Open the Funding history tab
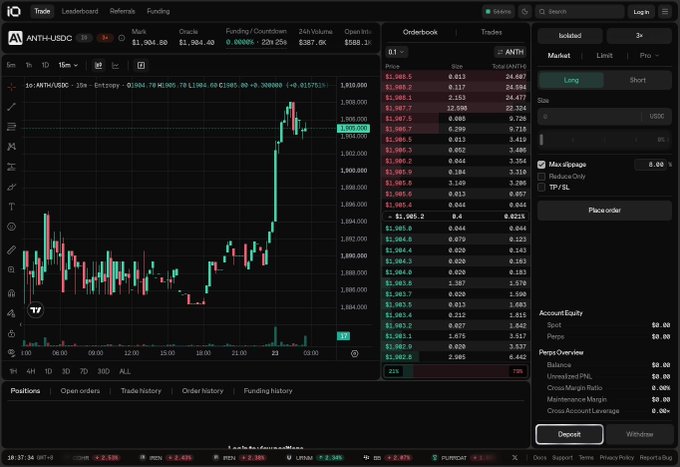The width and height of the screenshot is (680, 467). 268,391
